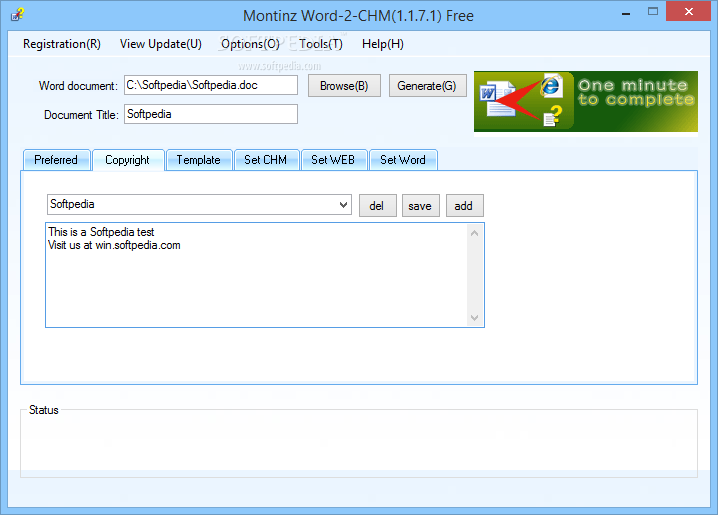Open the Registration(R) menu
This screenshot has height=515, width=718.
(x=62, y=44)
